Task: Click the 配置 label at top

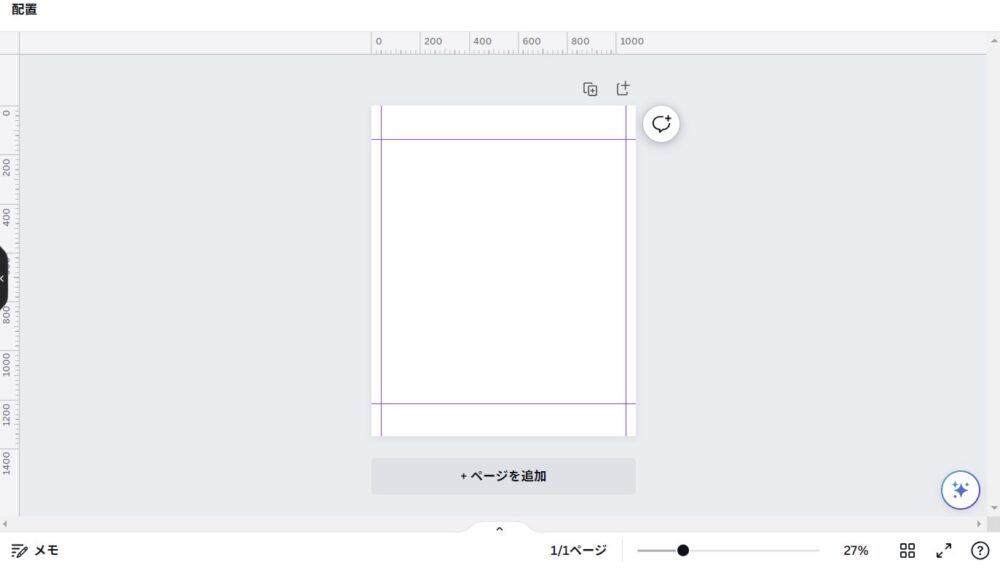Action: (x=25, y=10)
